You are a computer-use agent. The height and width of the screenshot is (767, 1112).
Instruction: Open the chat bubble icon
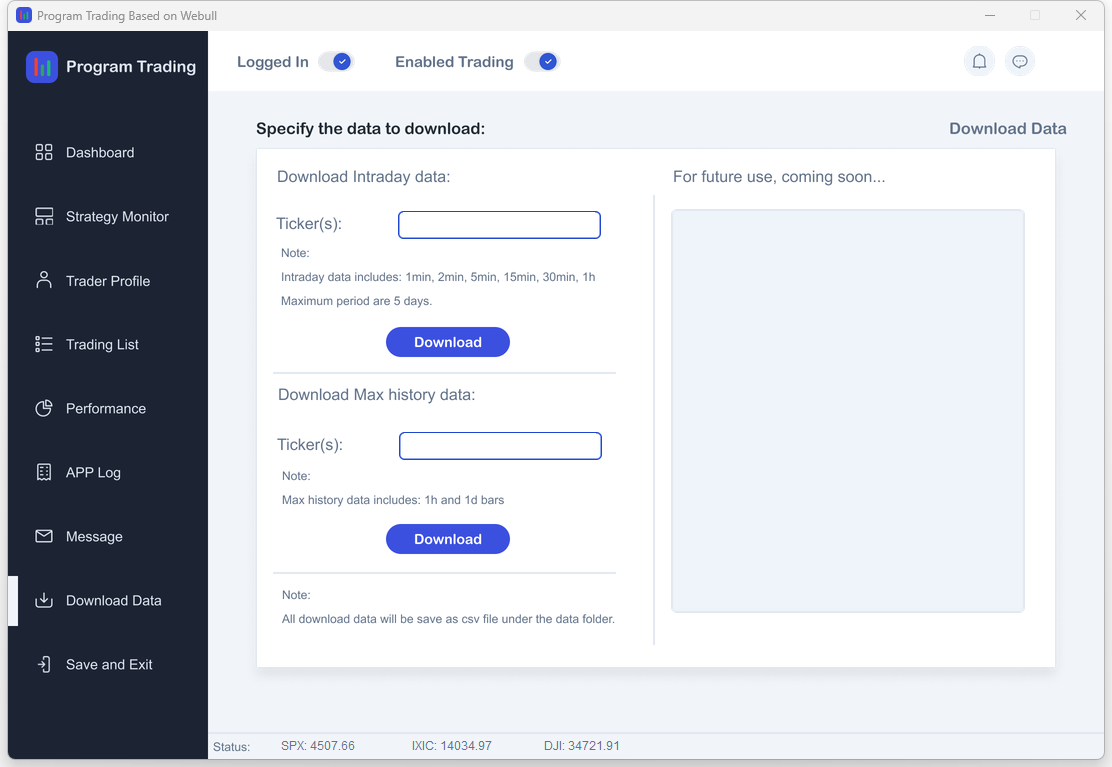coord(1020,62)
